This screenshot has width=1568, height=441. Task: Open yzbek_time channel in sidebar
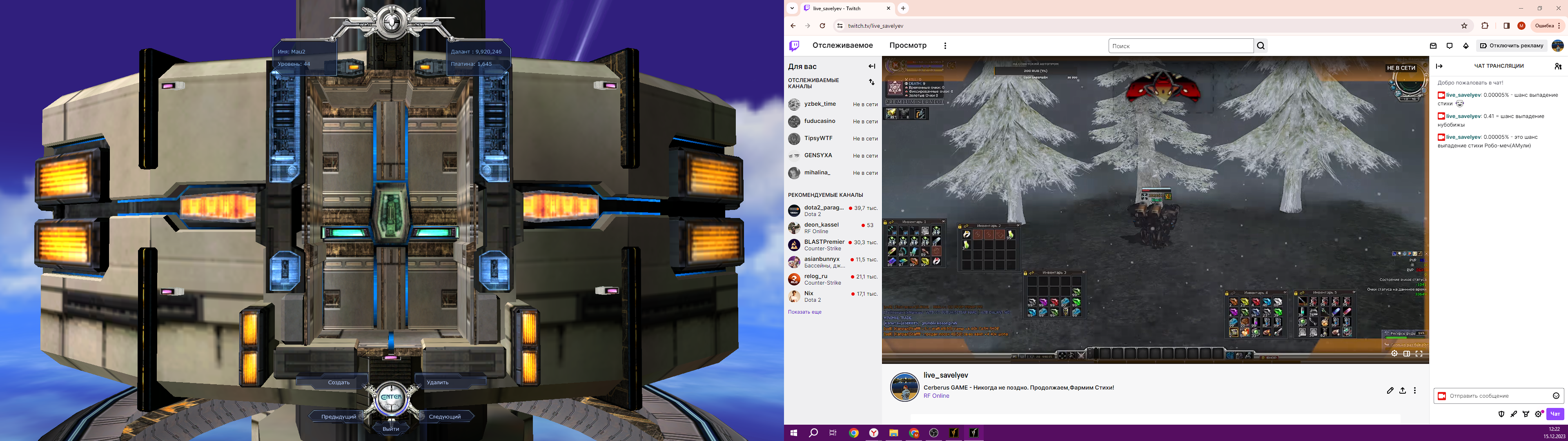tap(833, 104)
